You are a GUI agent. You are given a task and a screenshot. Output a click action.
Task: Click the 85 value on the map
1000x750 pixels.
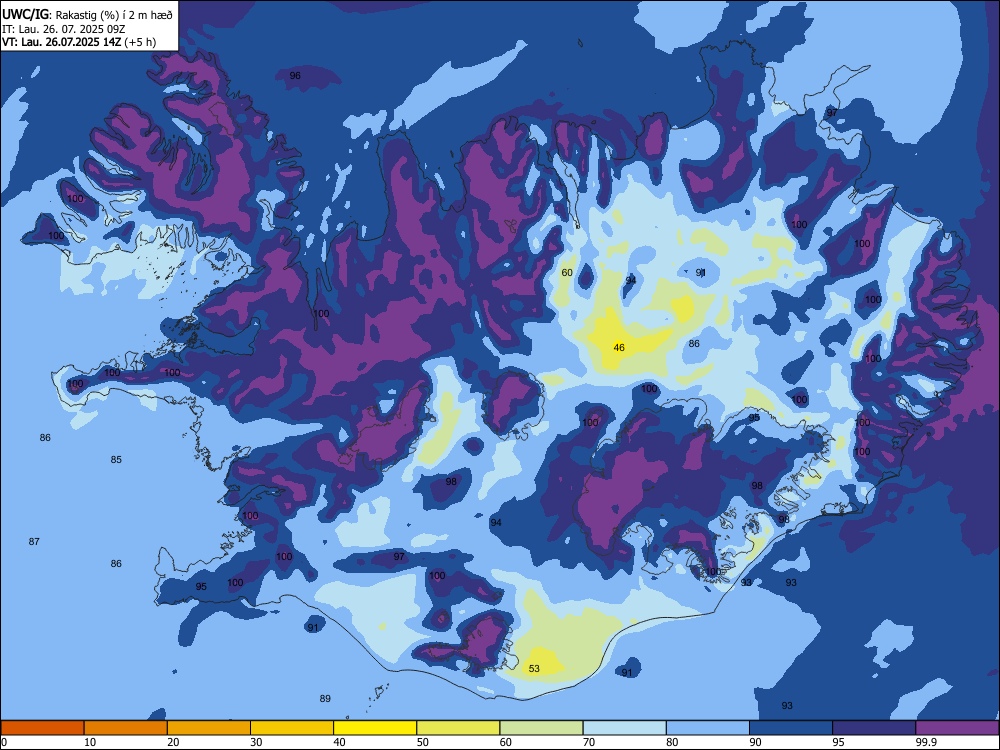(x=116, y=459)
